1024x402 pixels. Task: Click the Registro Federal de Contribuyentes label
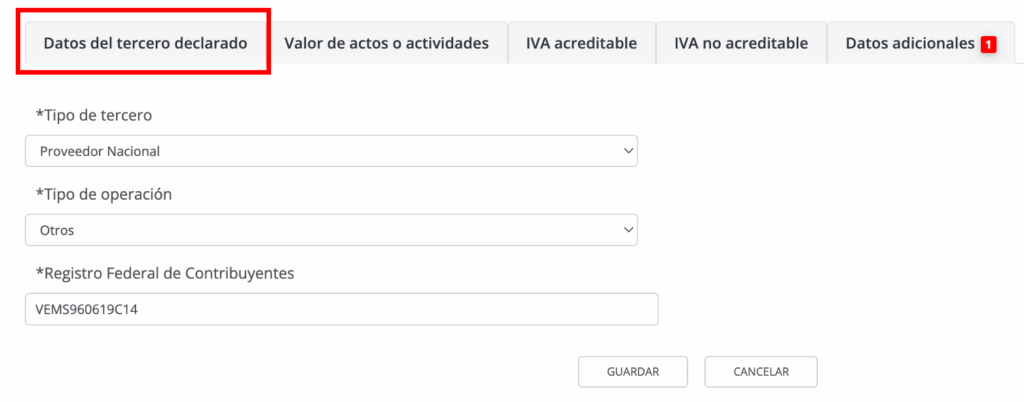click(164, 273)
